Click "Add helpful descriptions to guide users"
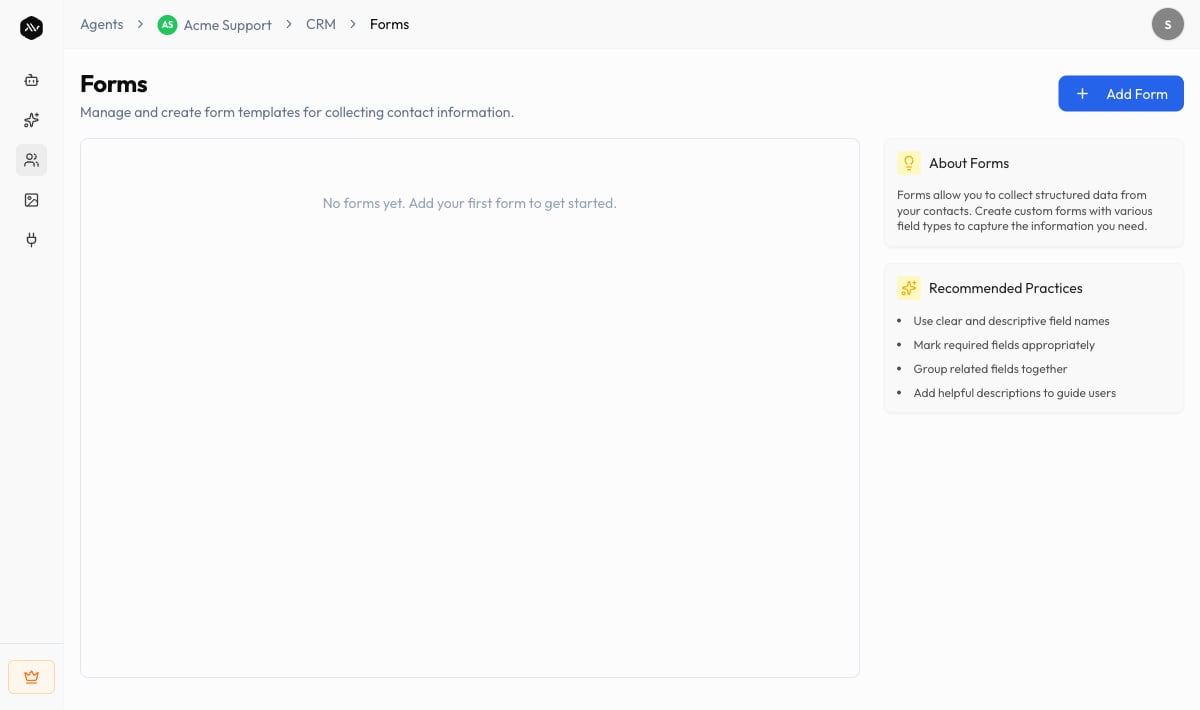This screenshot has width=1200, height=710. (x=1014, y=393)
